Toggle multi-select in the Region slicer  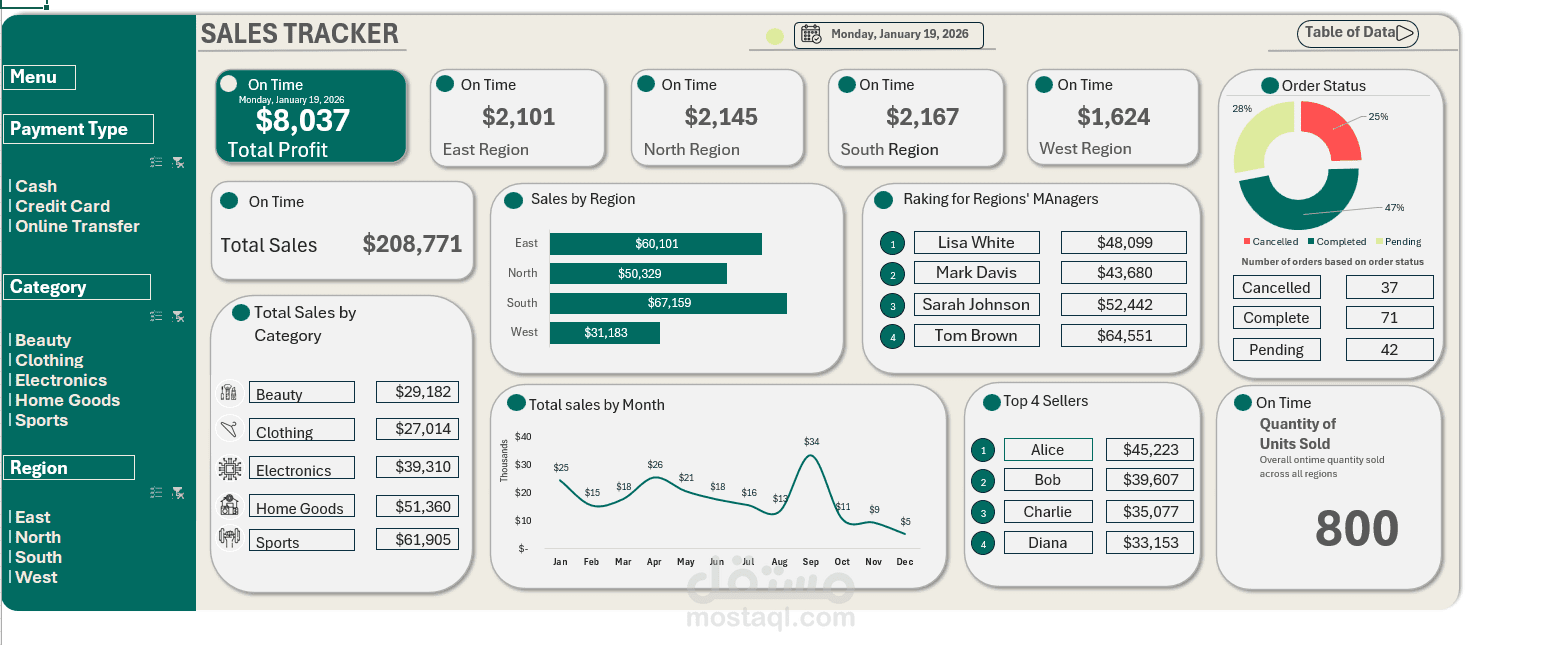[x=156, y=492]
